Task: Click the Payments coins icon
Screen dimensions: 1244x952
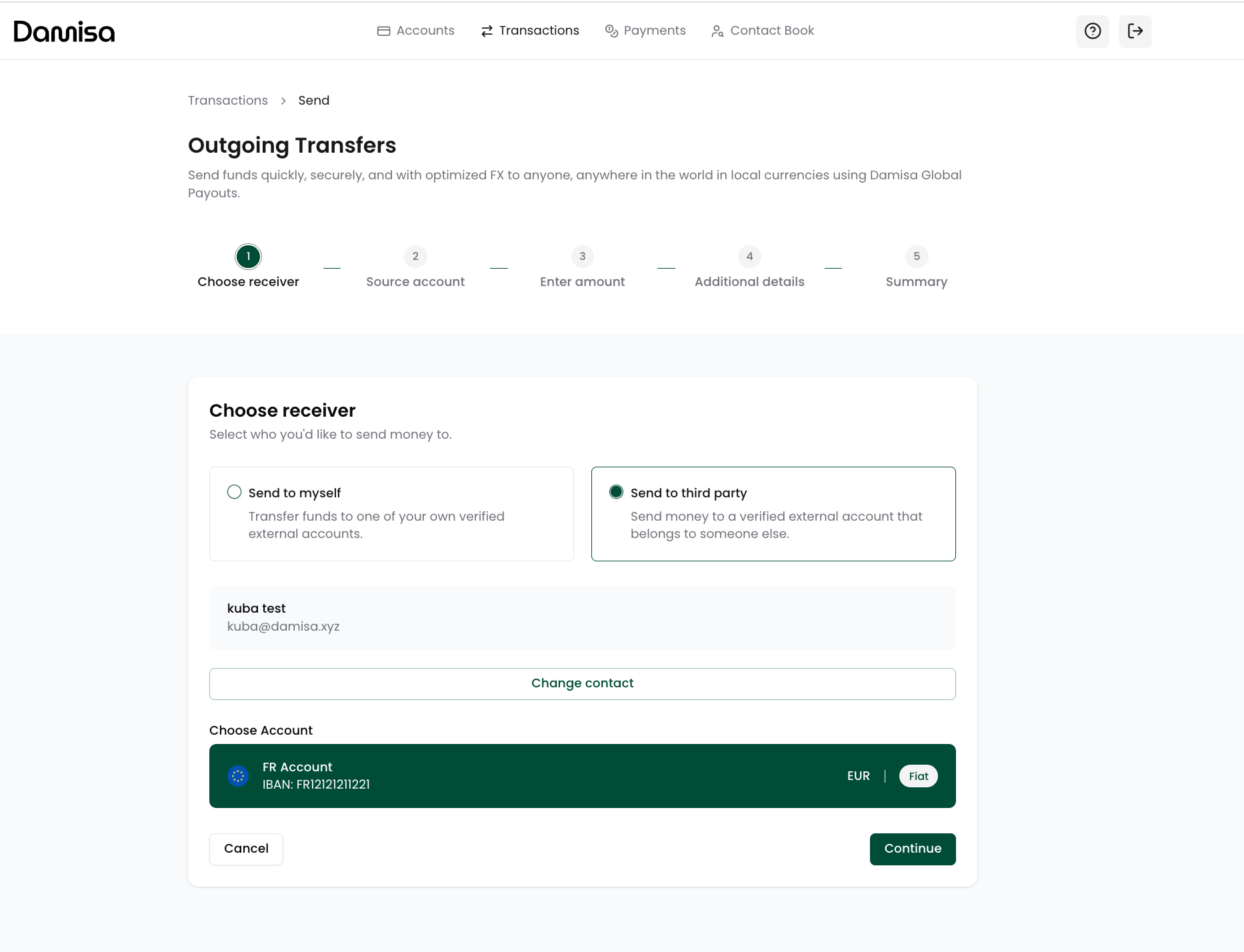Action: coord(611,31)
